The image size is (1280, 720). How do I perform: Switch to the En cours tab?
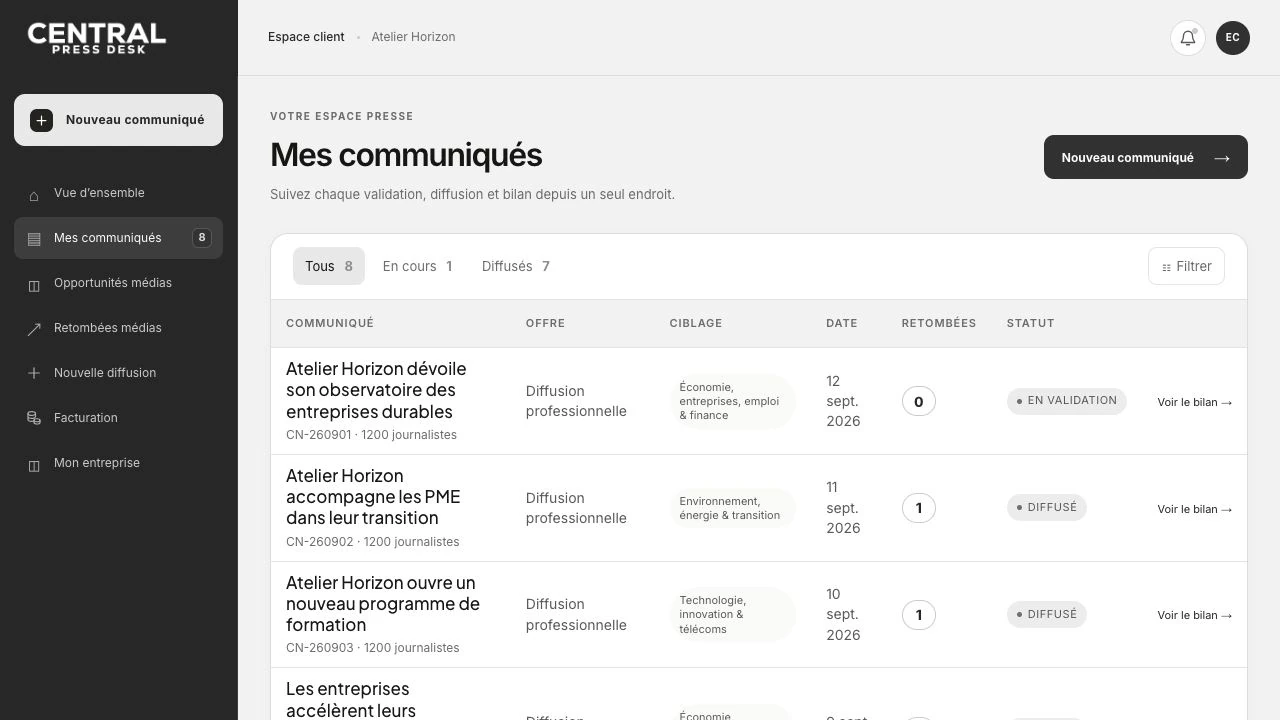(418, 266)
